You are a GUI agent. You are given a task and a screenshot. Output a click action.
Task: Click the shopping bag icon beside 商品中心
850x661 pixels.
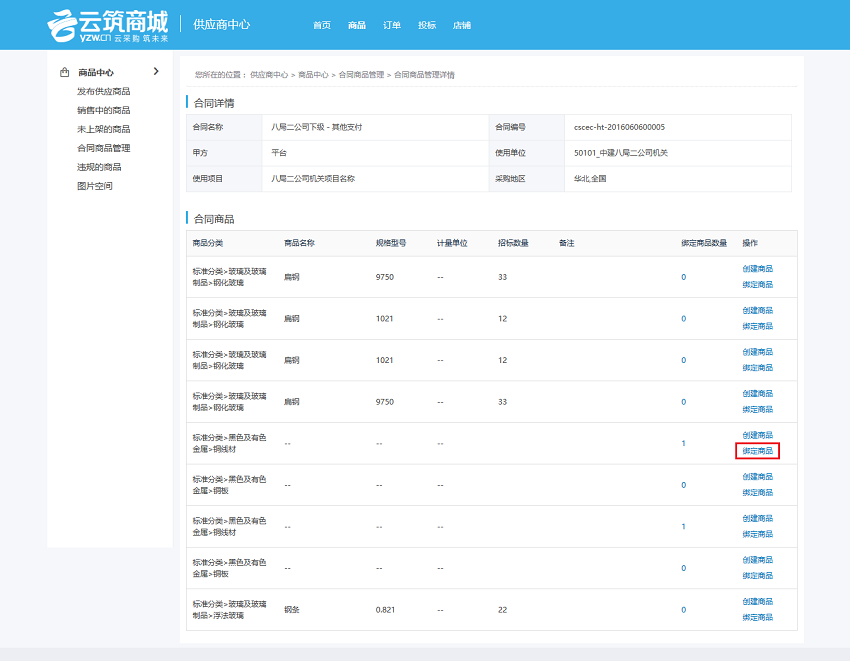64,72
